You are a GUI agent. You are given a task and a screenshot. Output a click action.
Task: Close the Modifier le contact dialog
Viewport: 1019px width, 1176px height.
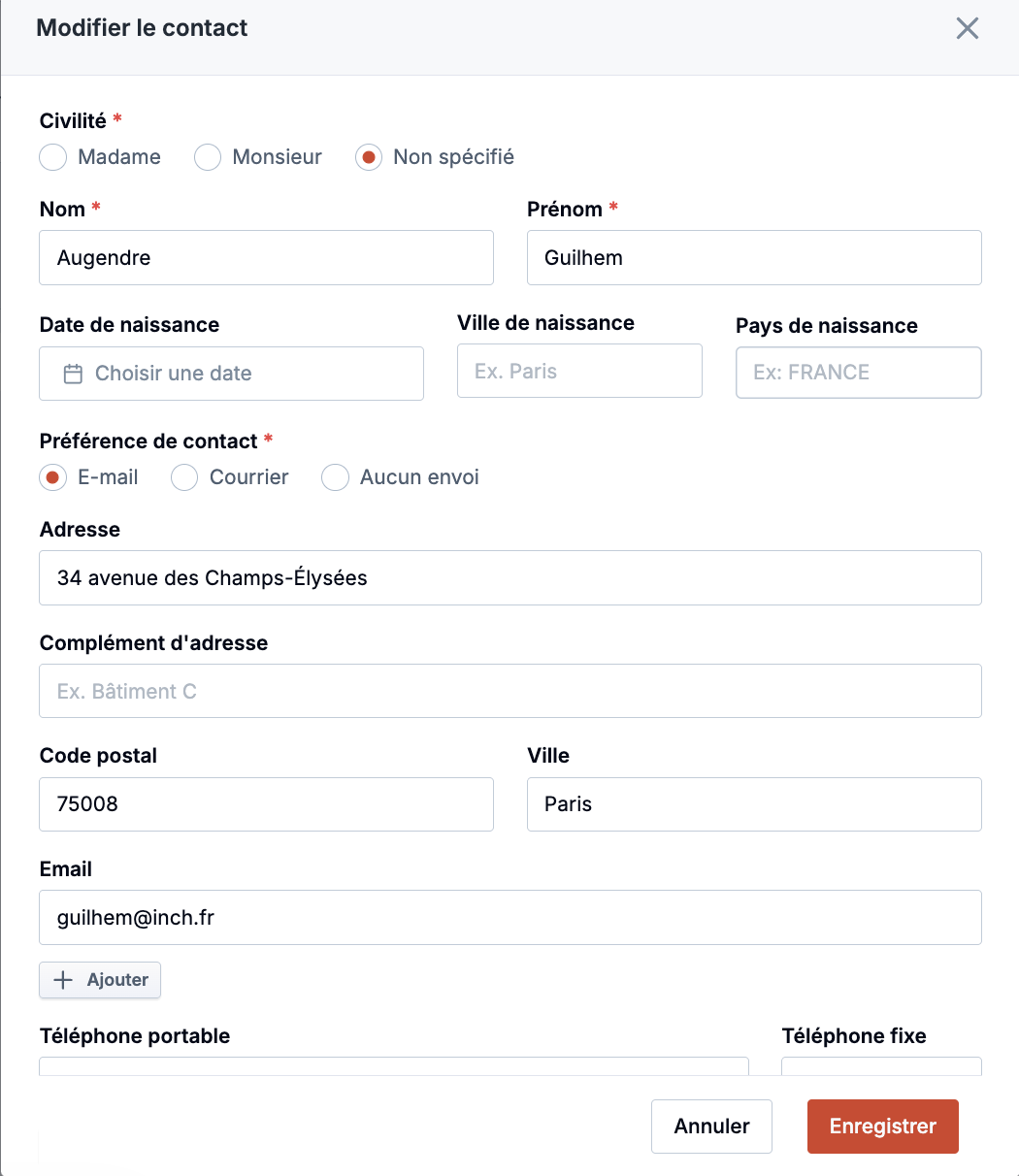pyautogui.click(x=967, y=28)
